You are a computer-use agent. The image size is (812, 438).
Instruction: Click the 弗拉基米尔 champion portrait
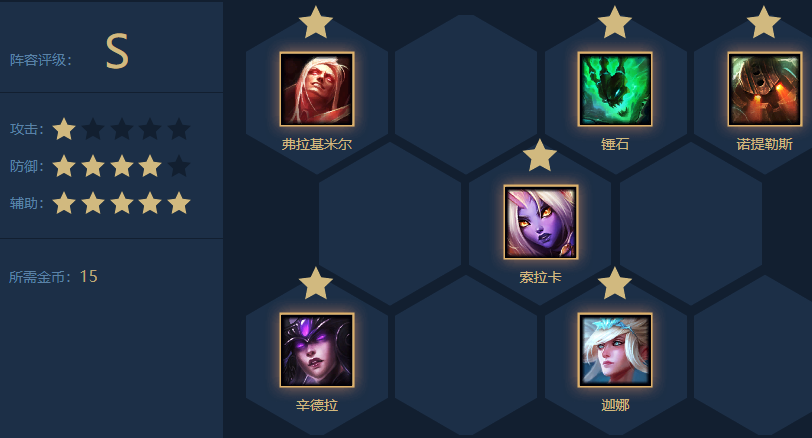(x=317, y=89)
